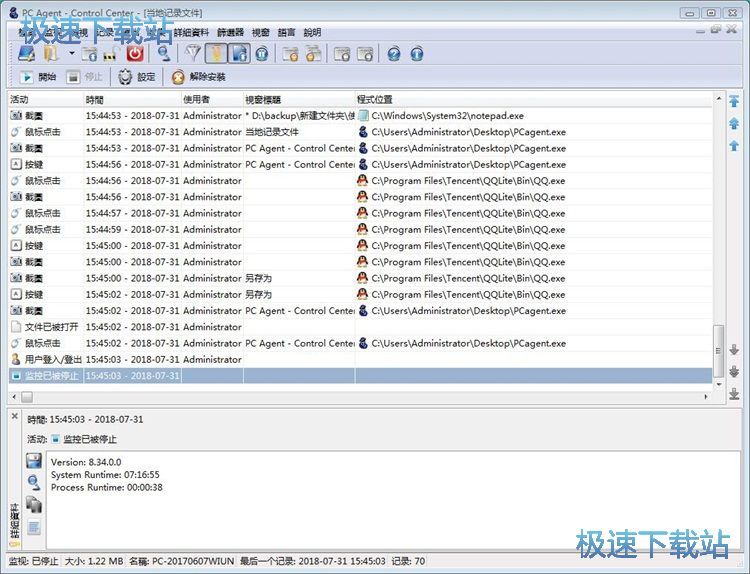Click the red power button icon
Viewport: 750px width, 574px height.
(135, 54)
